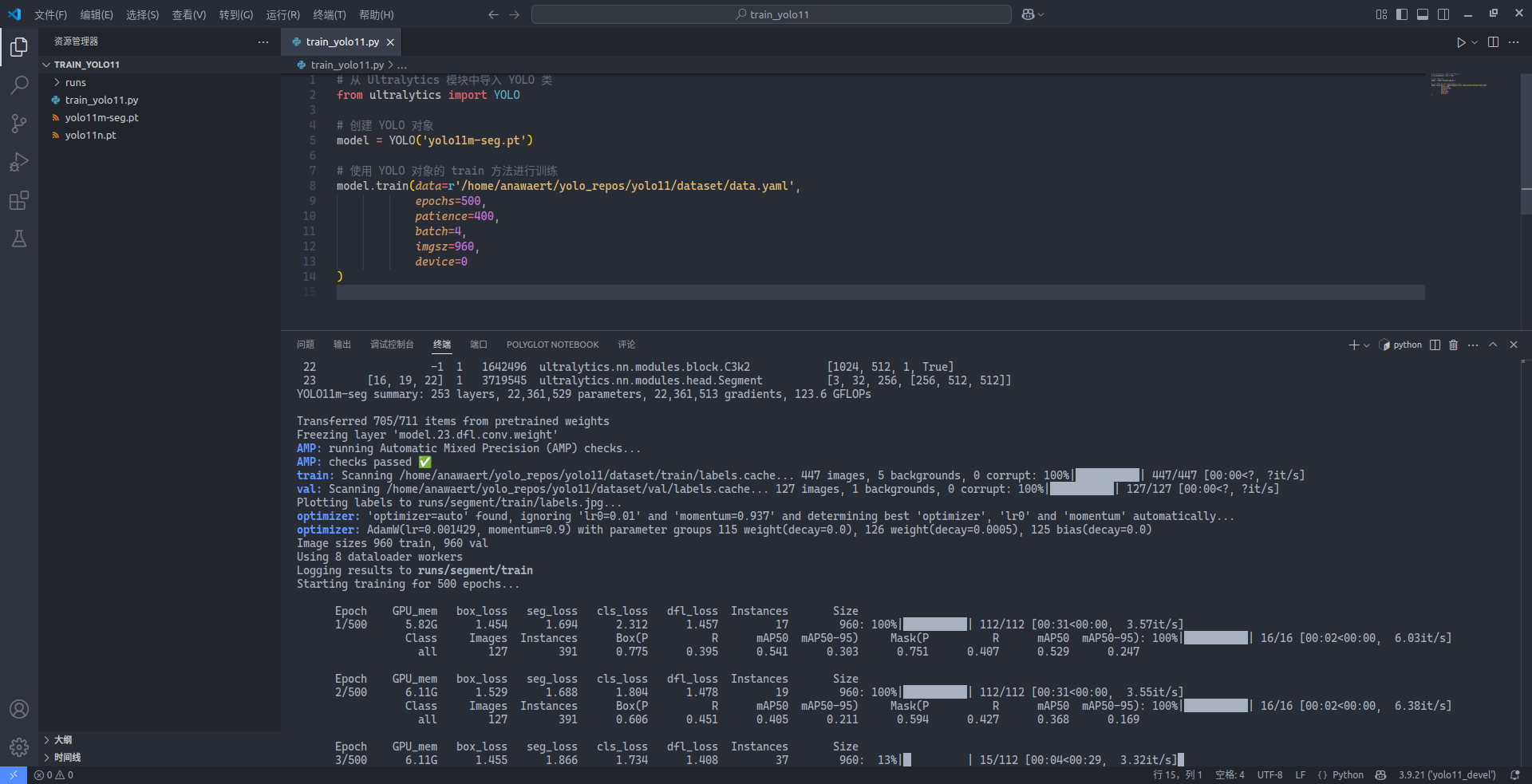This screenshot has width=1532, height=784.
Task: Open the Source Control view
Action: (19, 124)
